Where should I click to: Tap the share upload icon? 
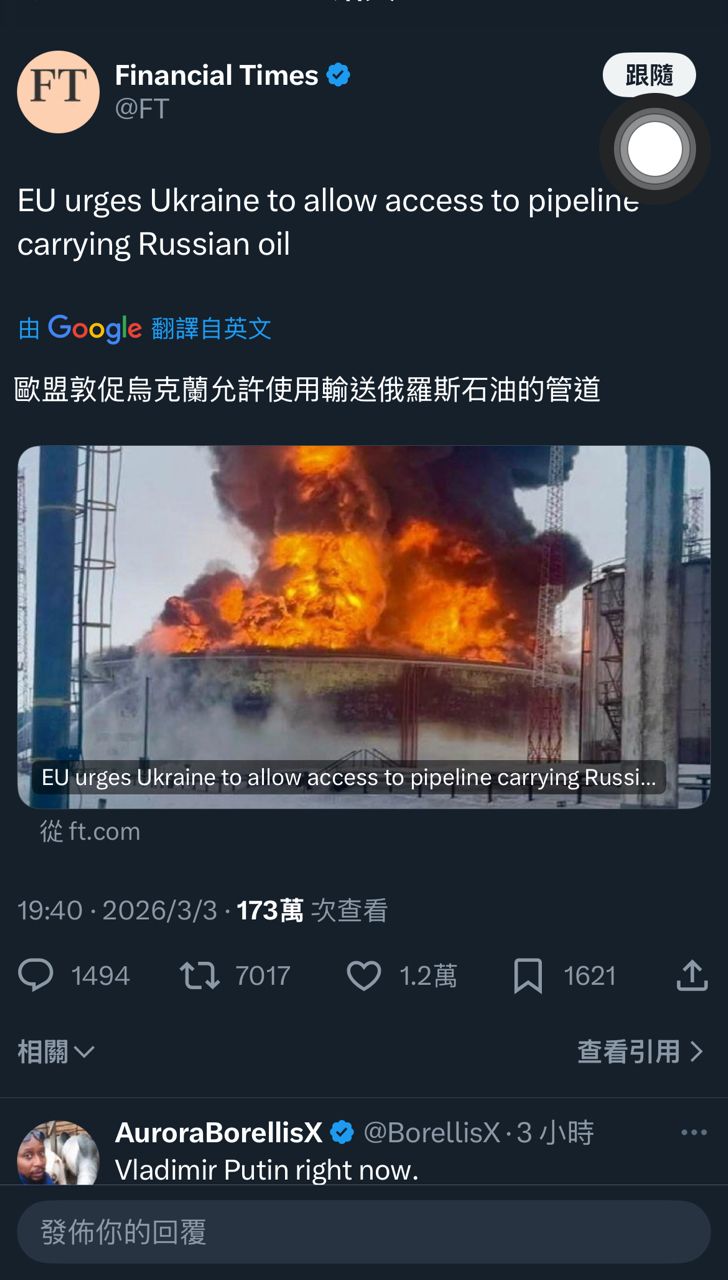(692, 975)
